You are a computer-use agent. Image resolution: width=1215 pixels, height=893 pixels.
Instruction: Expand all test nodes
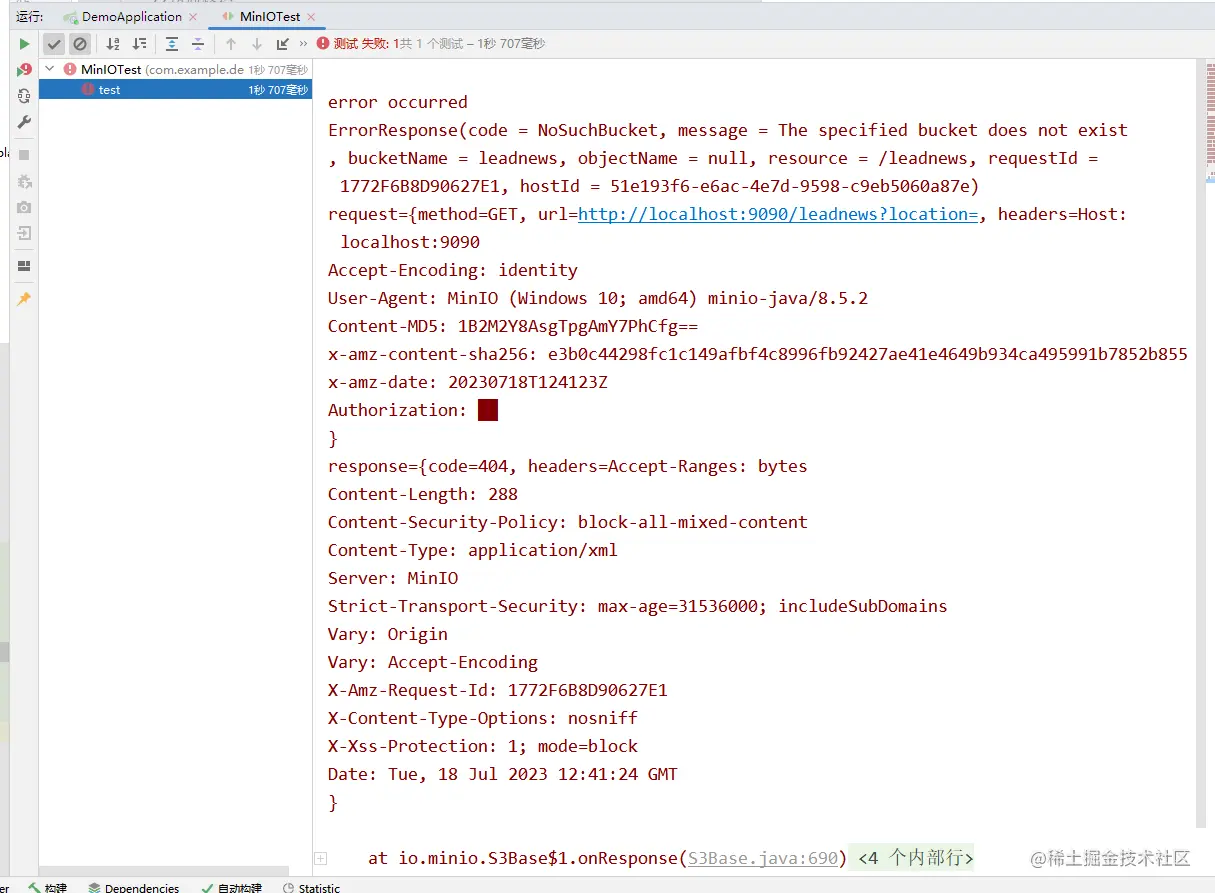tap(172, 44)
